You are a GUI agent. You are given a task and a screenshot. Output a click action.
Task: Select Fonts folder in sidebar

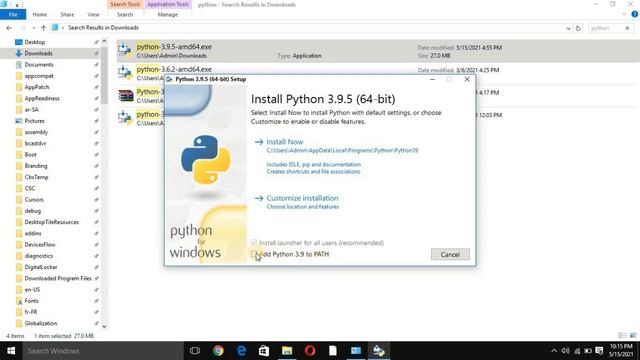31,301
